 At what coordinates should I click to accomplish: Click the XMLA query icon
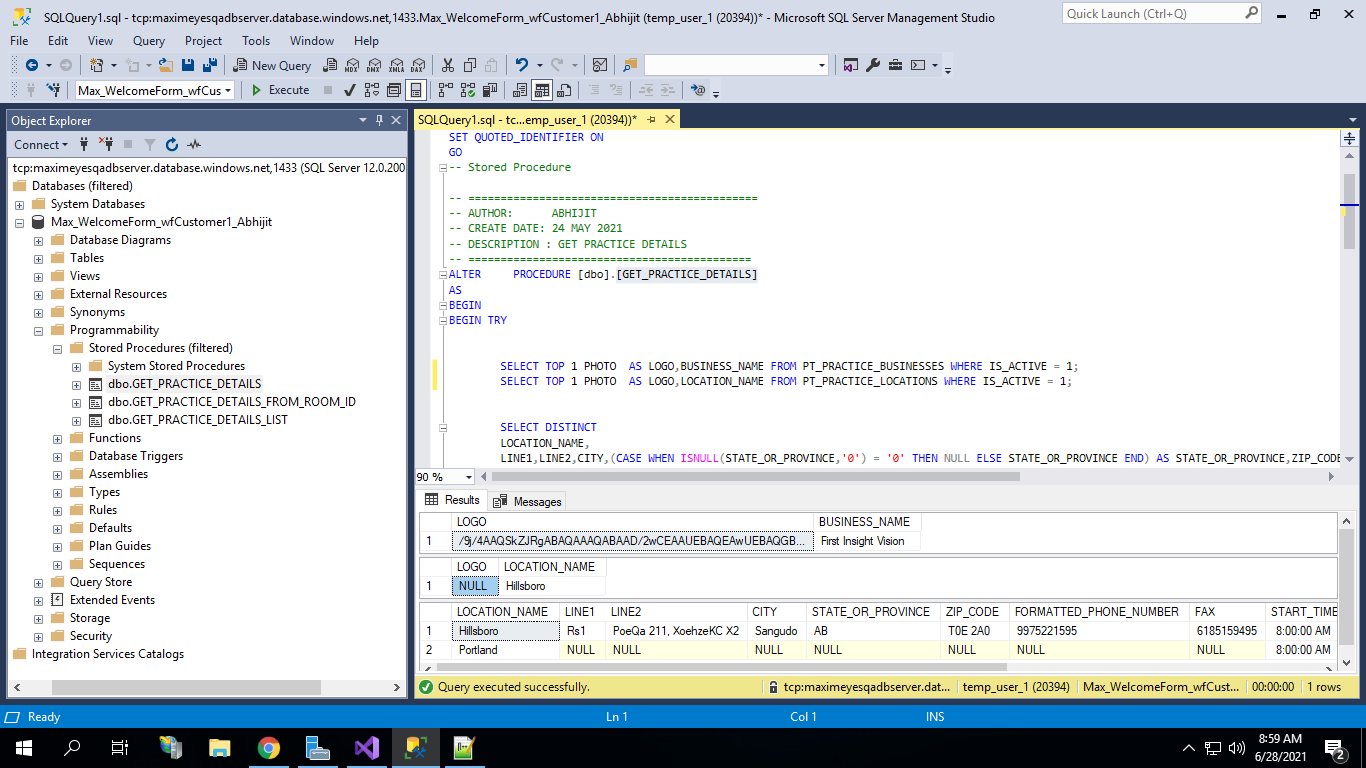[396, 65]
